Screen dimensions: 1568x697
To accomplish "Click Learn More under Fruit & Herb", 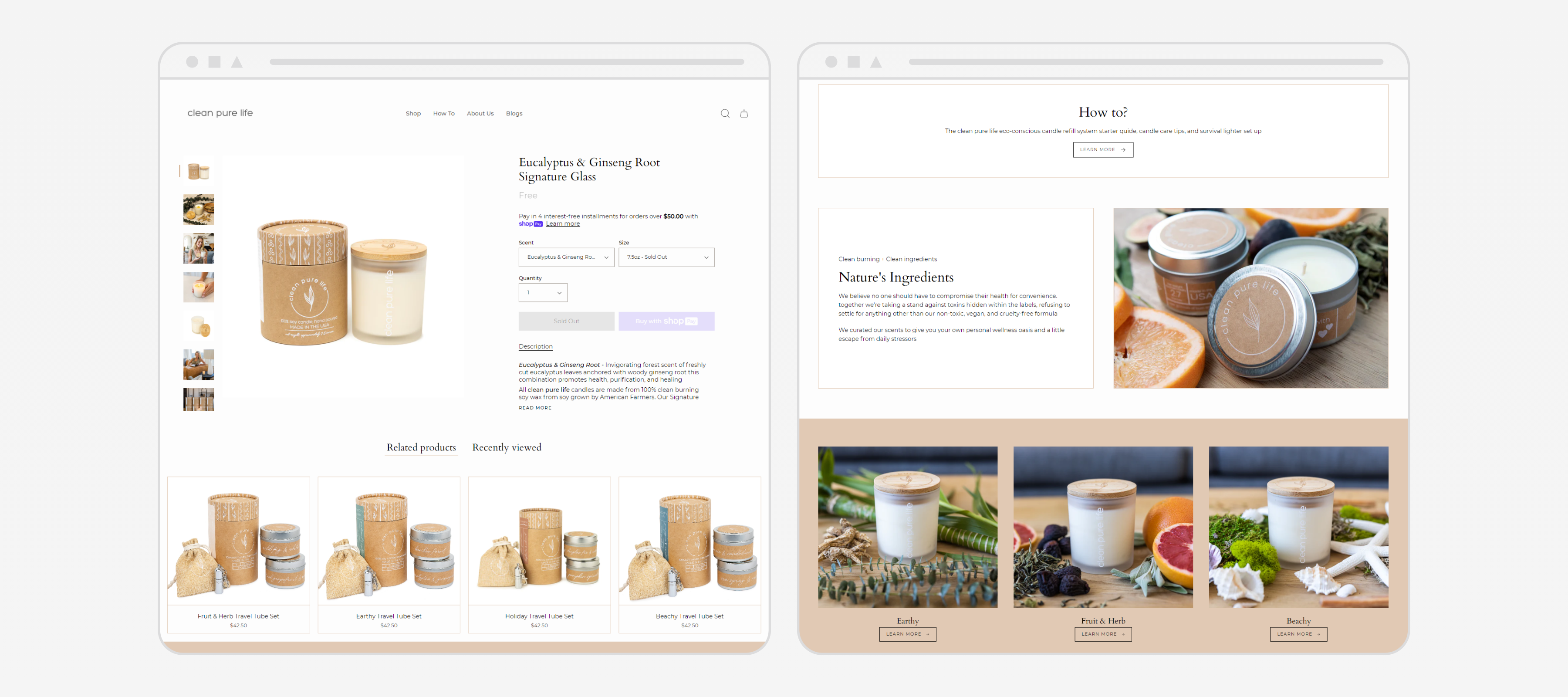I will pyautogui.click(x=1103, y=634).
